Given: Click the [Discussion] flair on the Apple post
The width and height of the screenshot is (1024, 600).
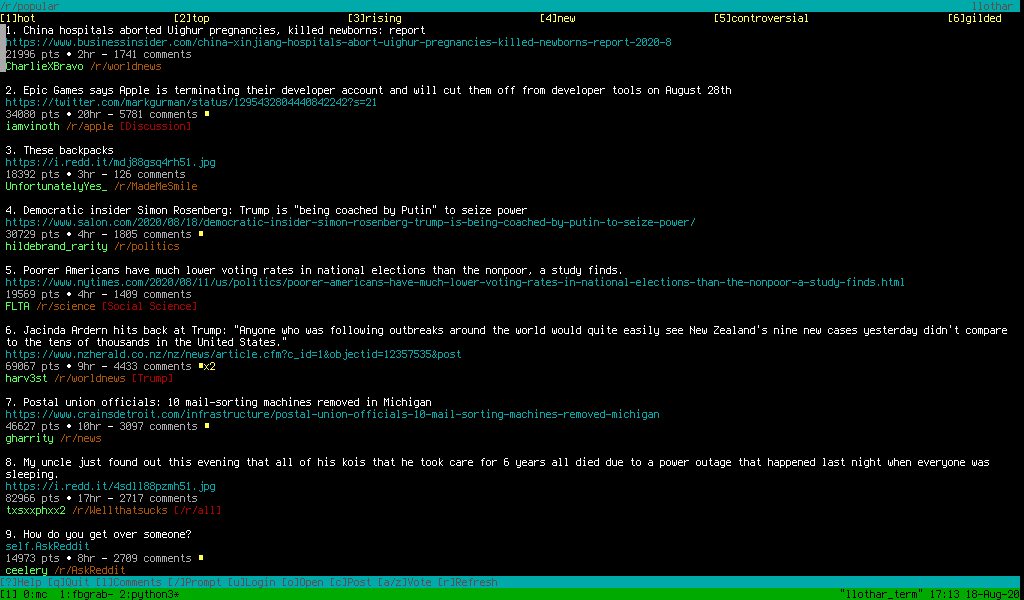Looking at the screenshot, I should [x=155, y=126].
